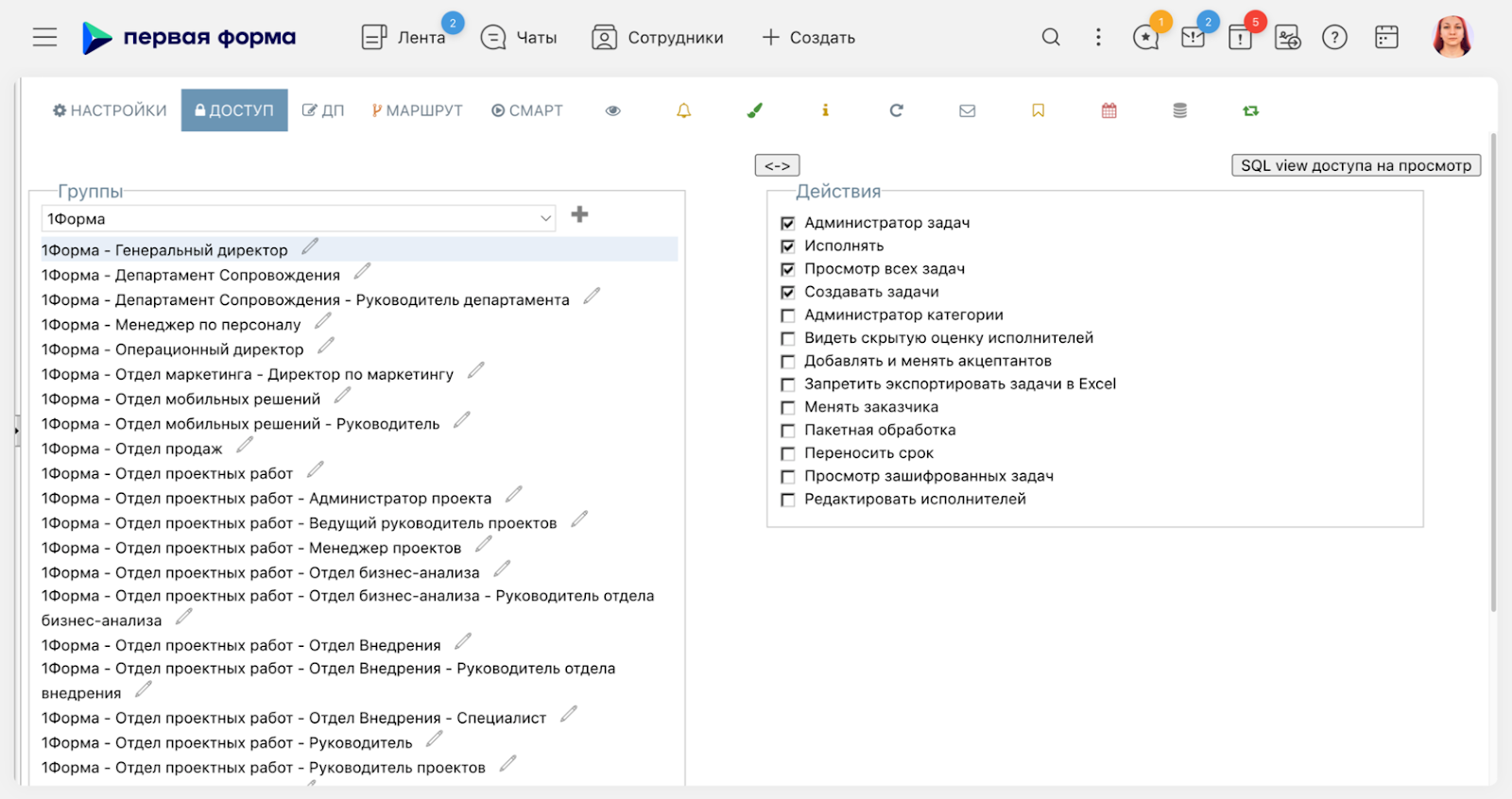Image resolution: width=1512 pixels, height=799 pixels.
Task: Enable Видеть скрытую оценку исполнителей
Action: 788,338
